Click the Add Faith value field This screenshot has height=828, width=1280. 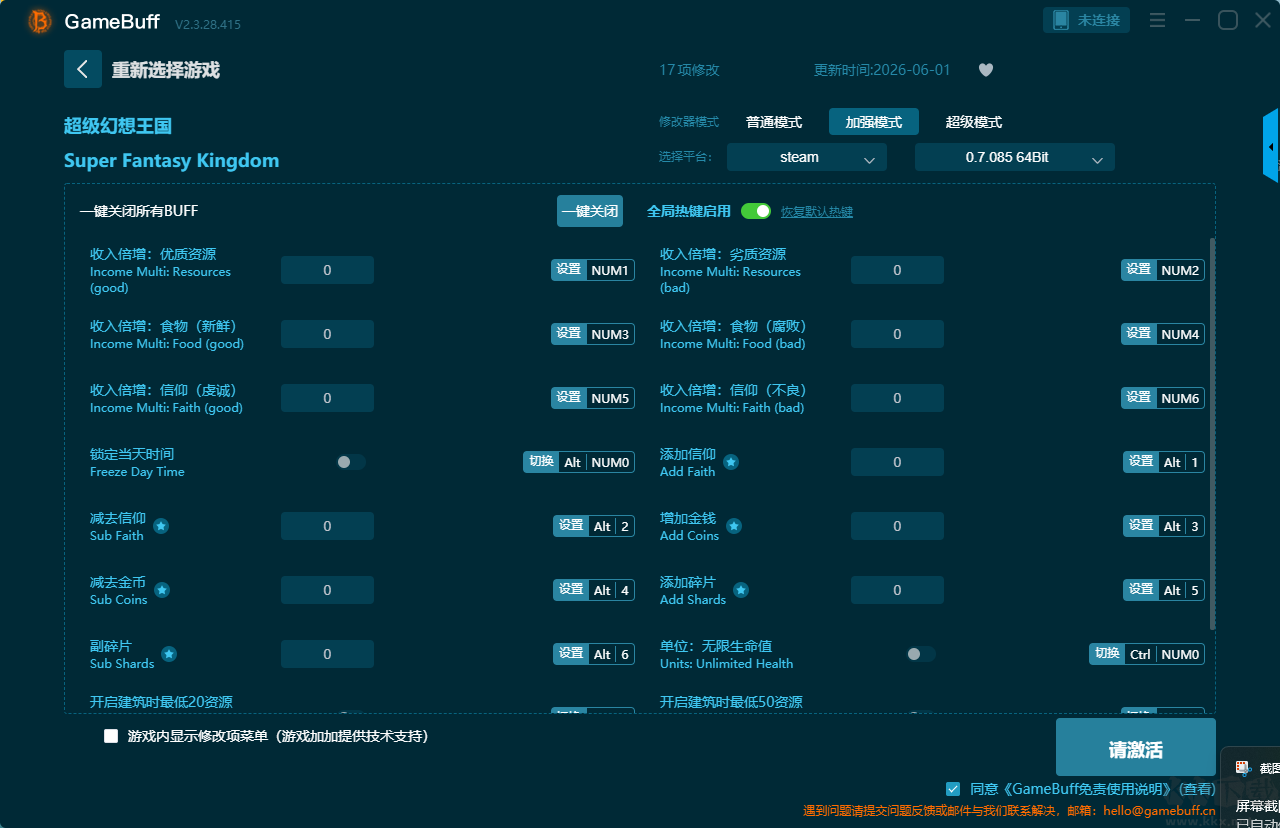tap(897, 462)
